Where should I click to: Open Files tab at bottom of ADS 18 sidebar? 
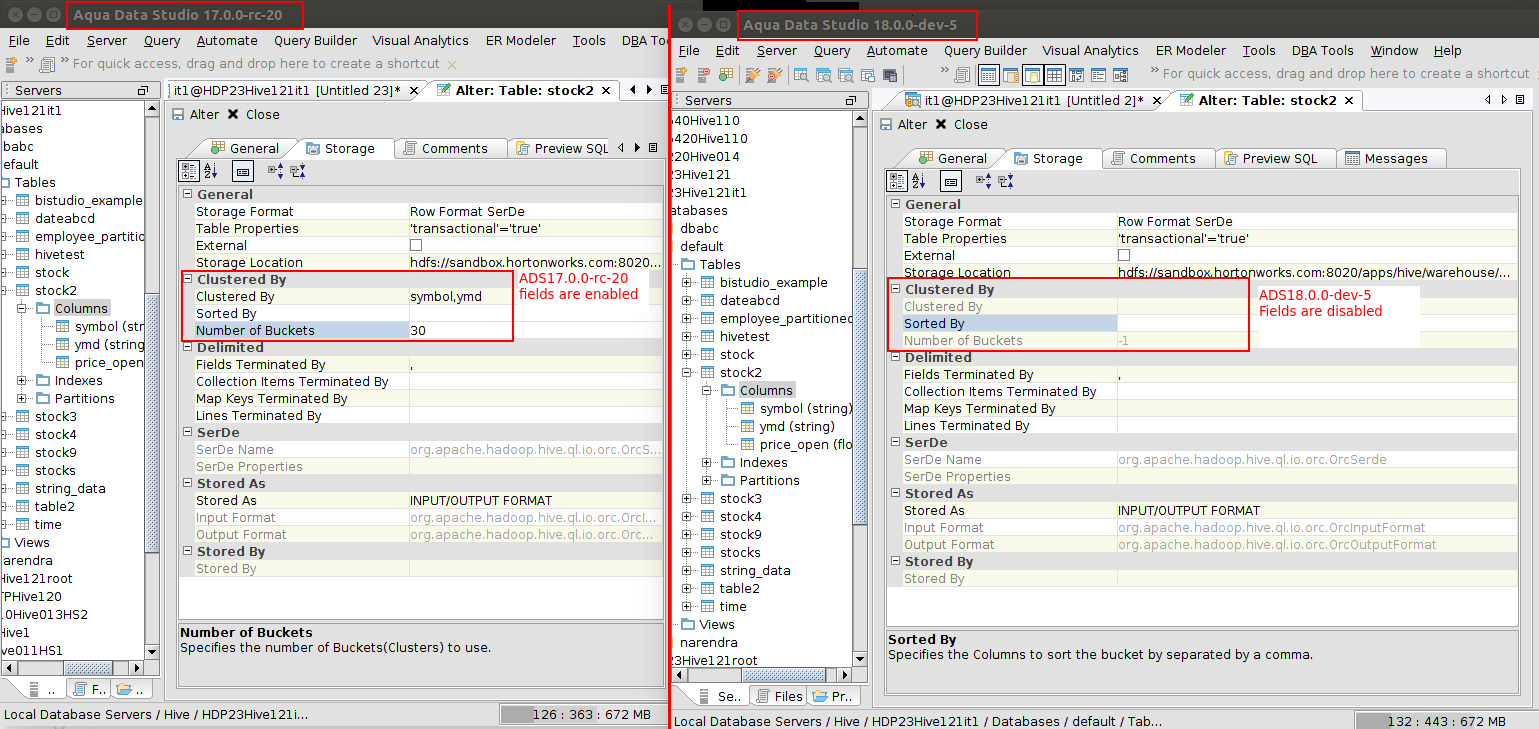pos(778,696)
